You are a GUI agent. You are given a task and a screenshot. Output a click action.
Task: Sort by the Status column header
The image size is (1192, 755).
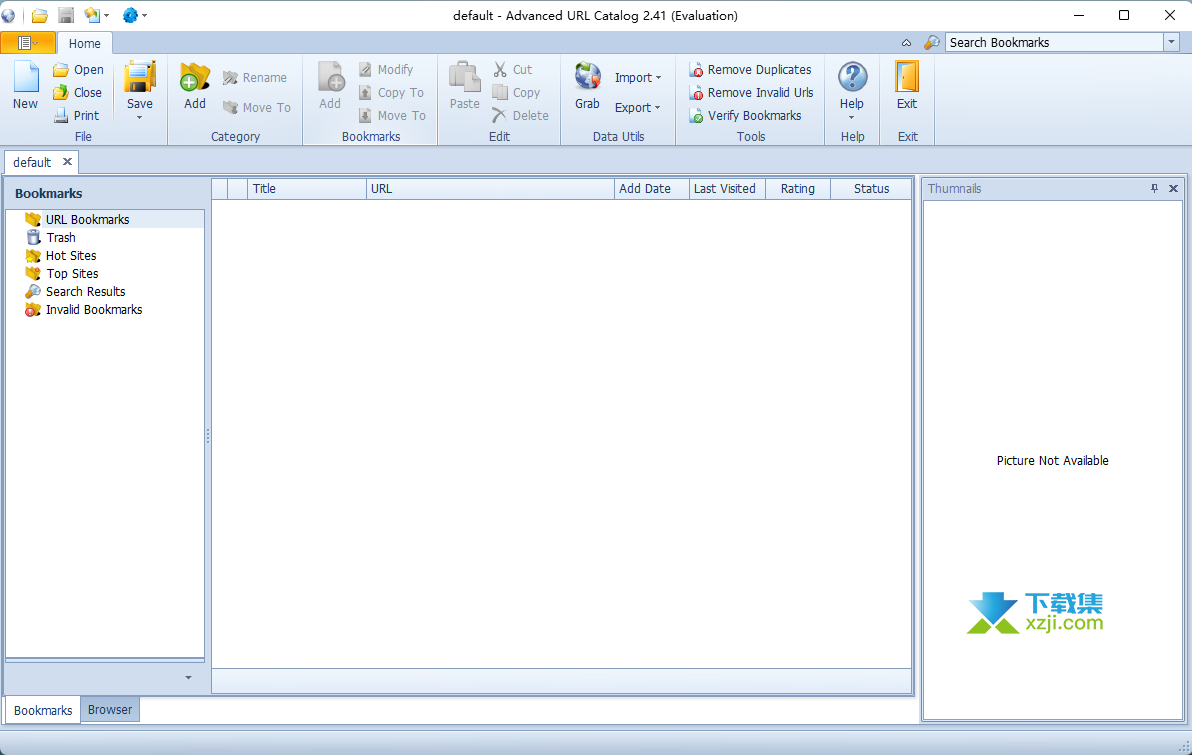(871, 189)
